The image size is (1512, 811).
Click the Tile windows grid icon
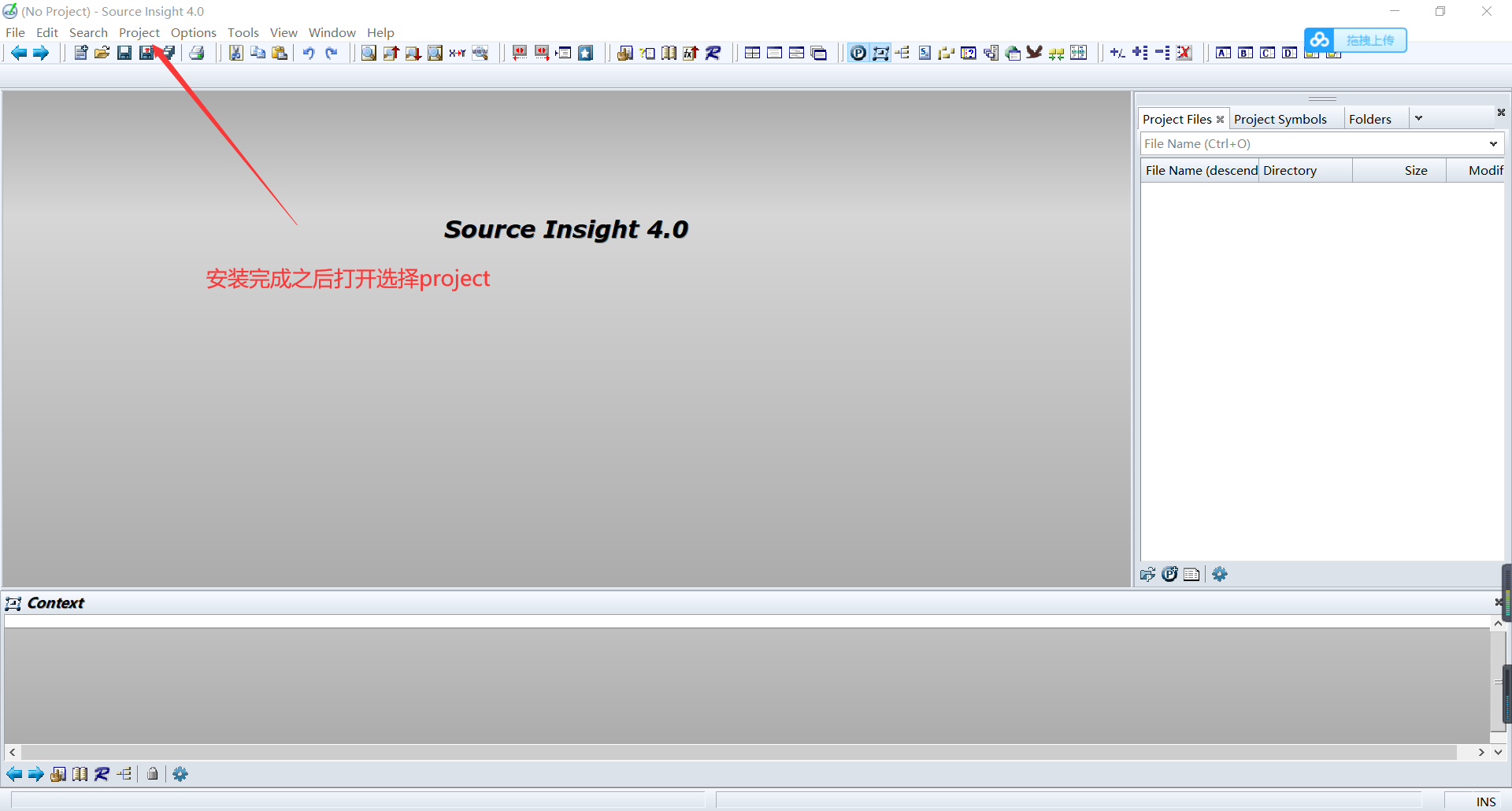753,53
